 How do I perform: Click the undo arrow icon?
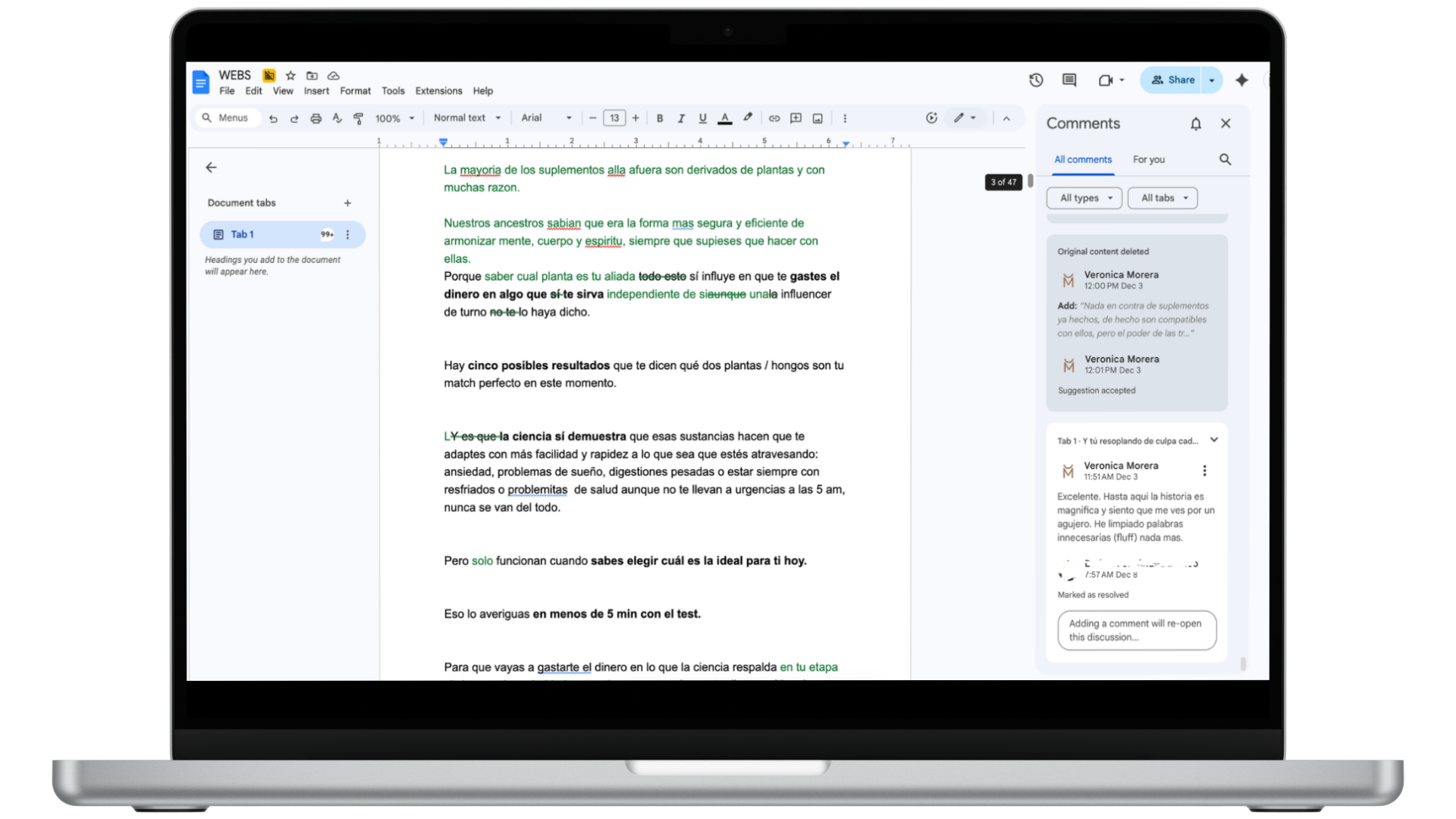[x=273, y=118]
